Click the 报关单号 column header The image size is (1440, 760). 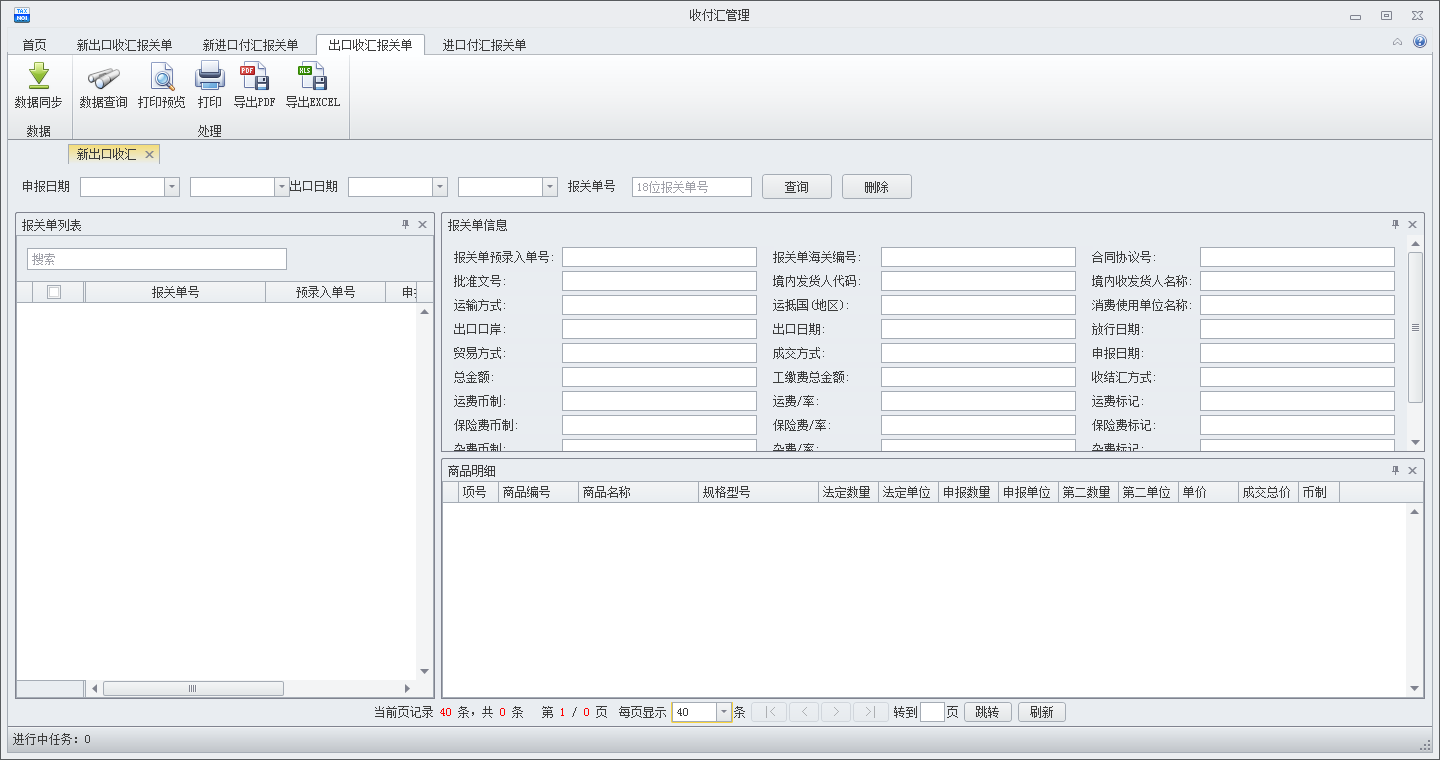pyautogui.click(x=175, y=292)
